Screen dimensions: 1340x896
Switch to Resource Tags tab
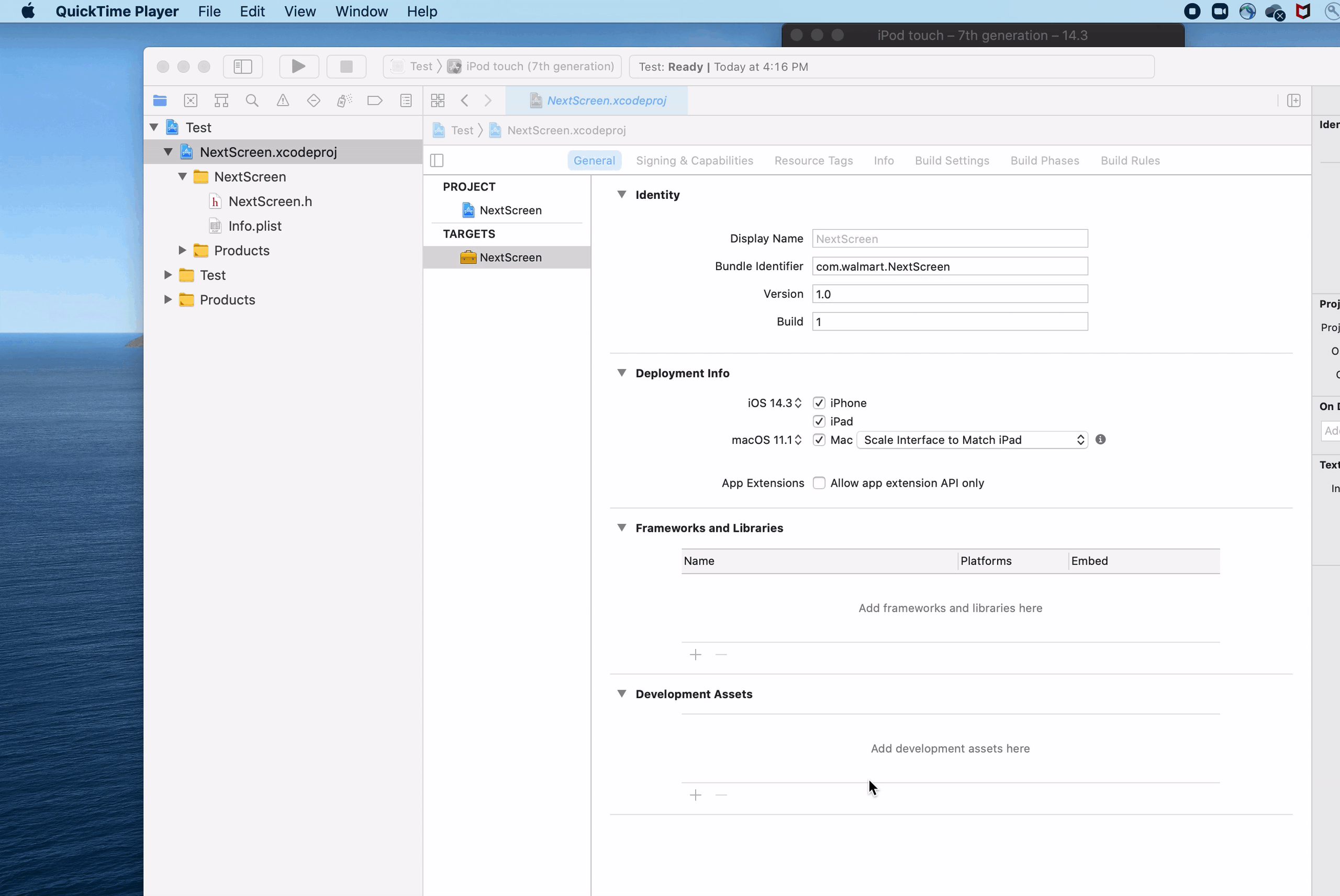tap(814, 161)
